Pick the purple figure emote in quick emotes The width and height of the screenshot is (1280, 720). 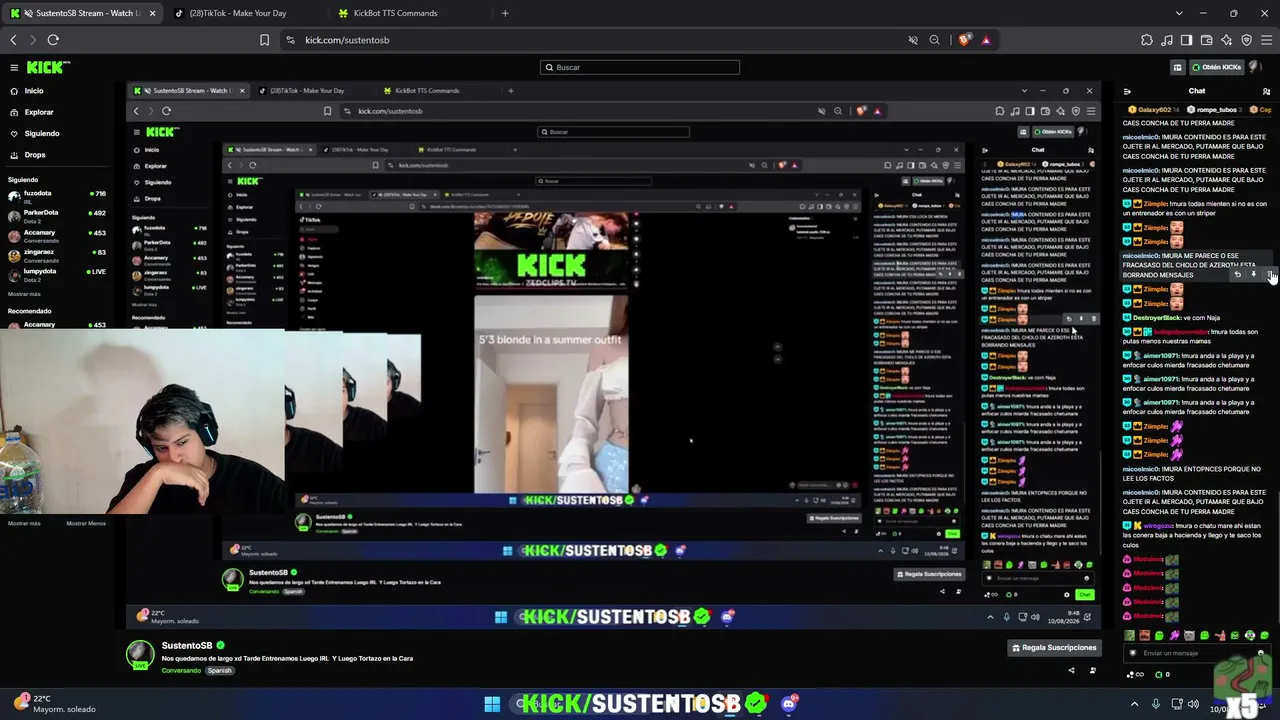(1174, 635)
